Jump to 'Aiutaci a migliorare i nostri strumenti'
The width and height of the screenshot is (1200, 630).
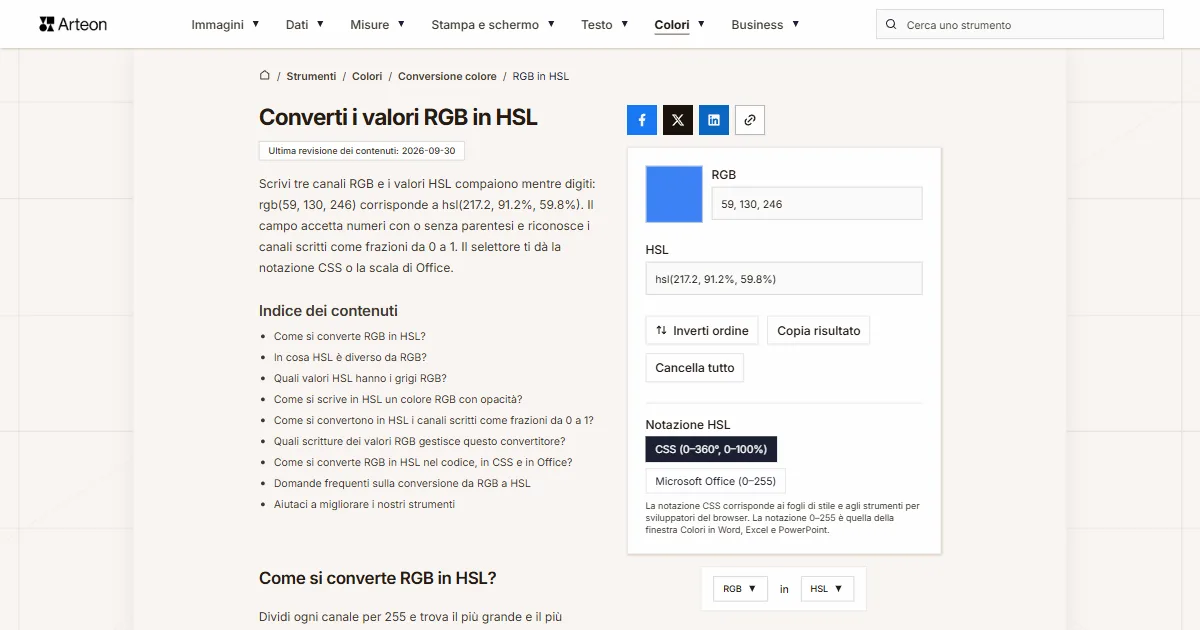pyautogui.click(x=364, y=504)
